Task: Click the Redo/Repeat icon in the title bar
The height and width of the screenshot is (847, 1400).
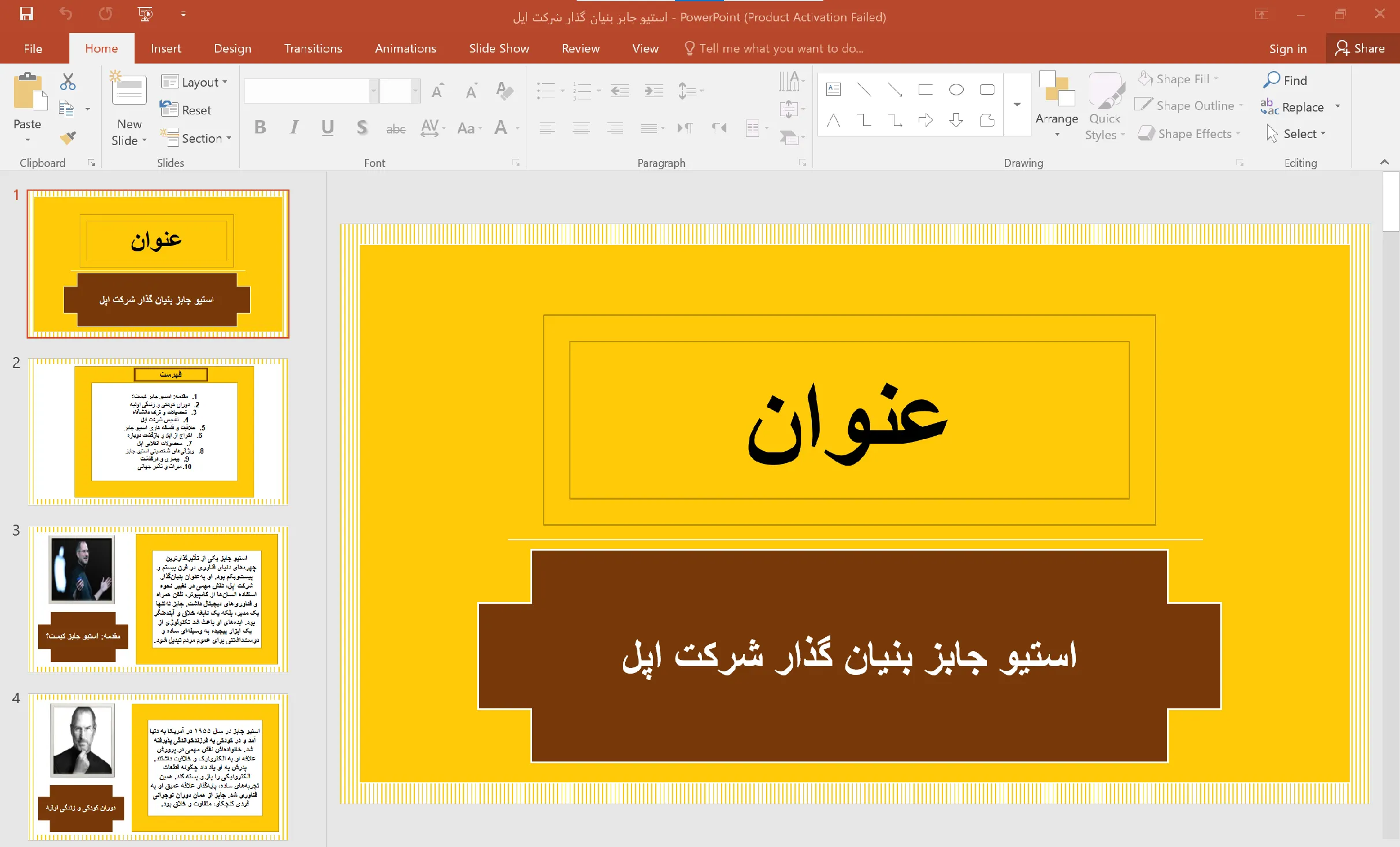Action: coord(105,14)
